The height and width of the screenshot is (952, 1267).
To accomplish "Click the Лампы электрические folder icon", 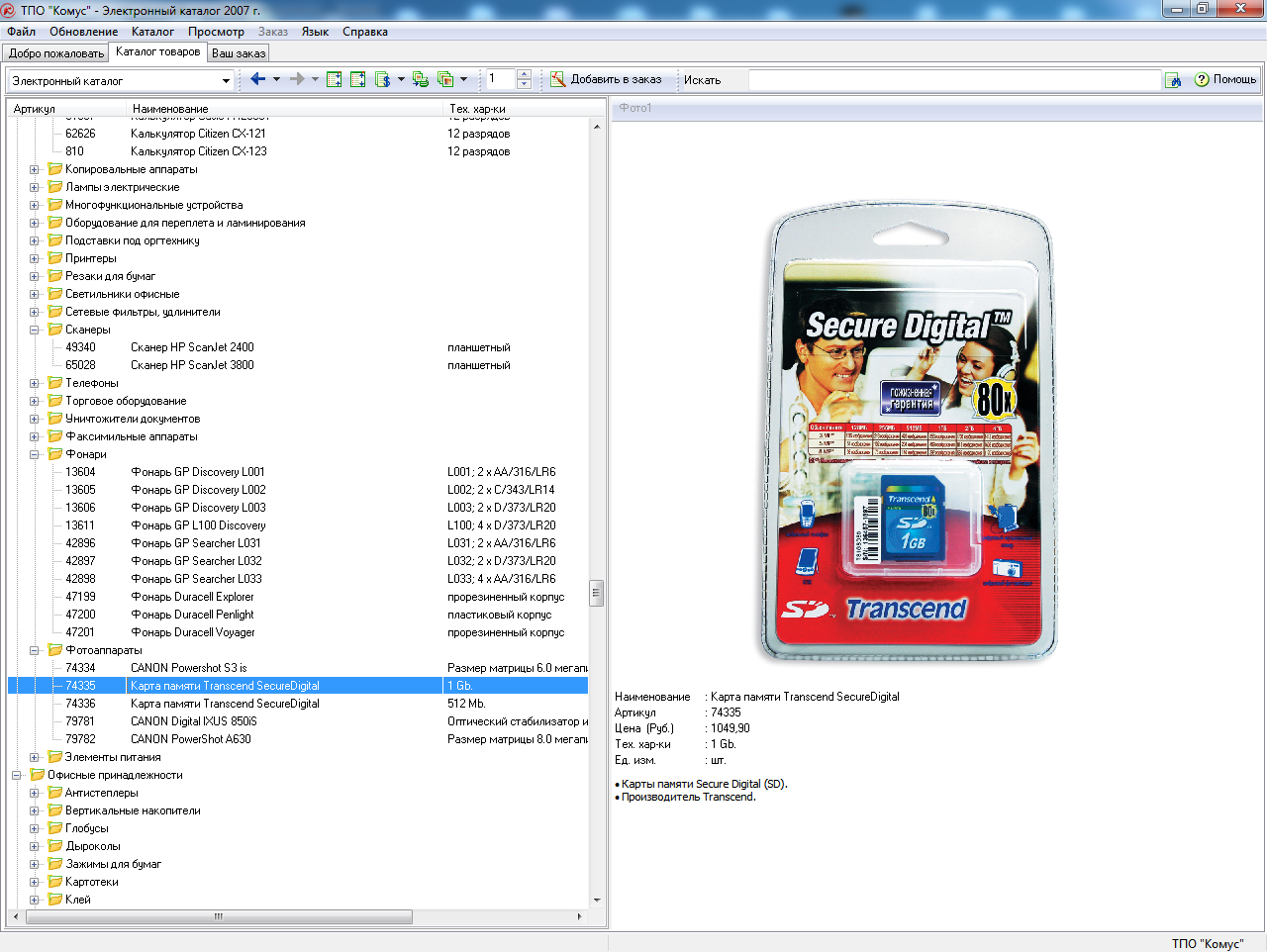I will [x=55, y=187].
